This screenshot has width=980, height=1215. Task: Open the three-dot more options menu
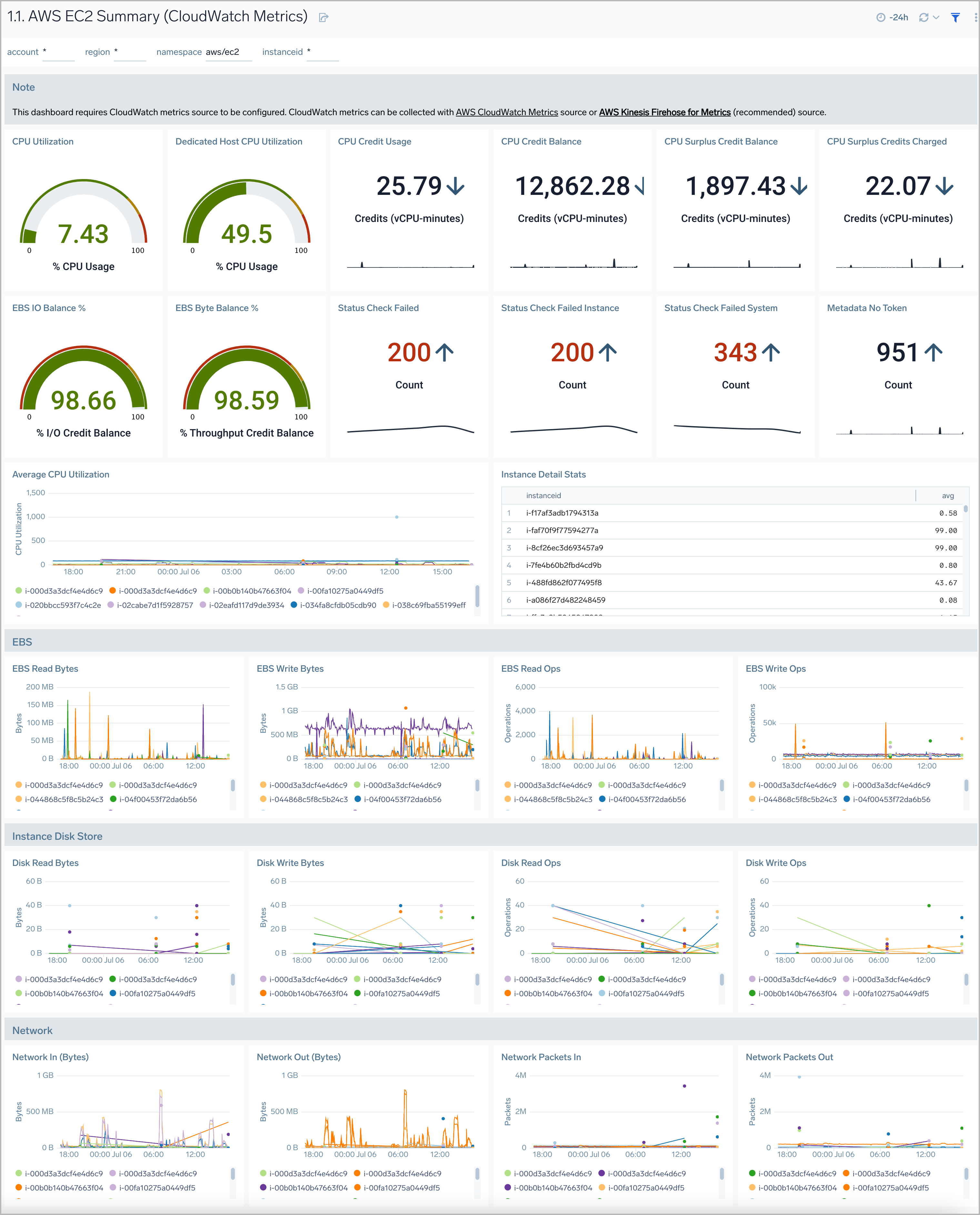point(975,17)
